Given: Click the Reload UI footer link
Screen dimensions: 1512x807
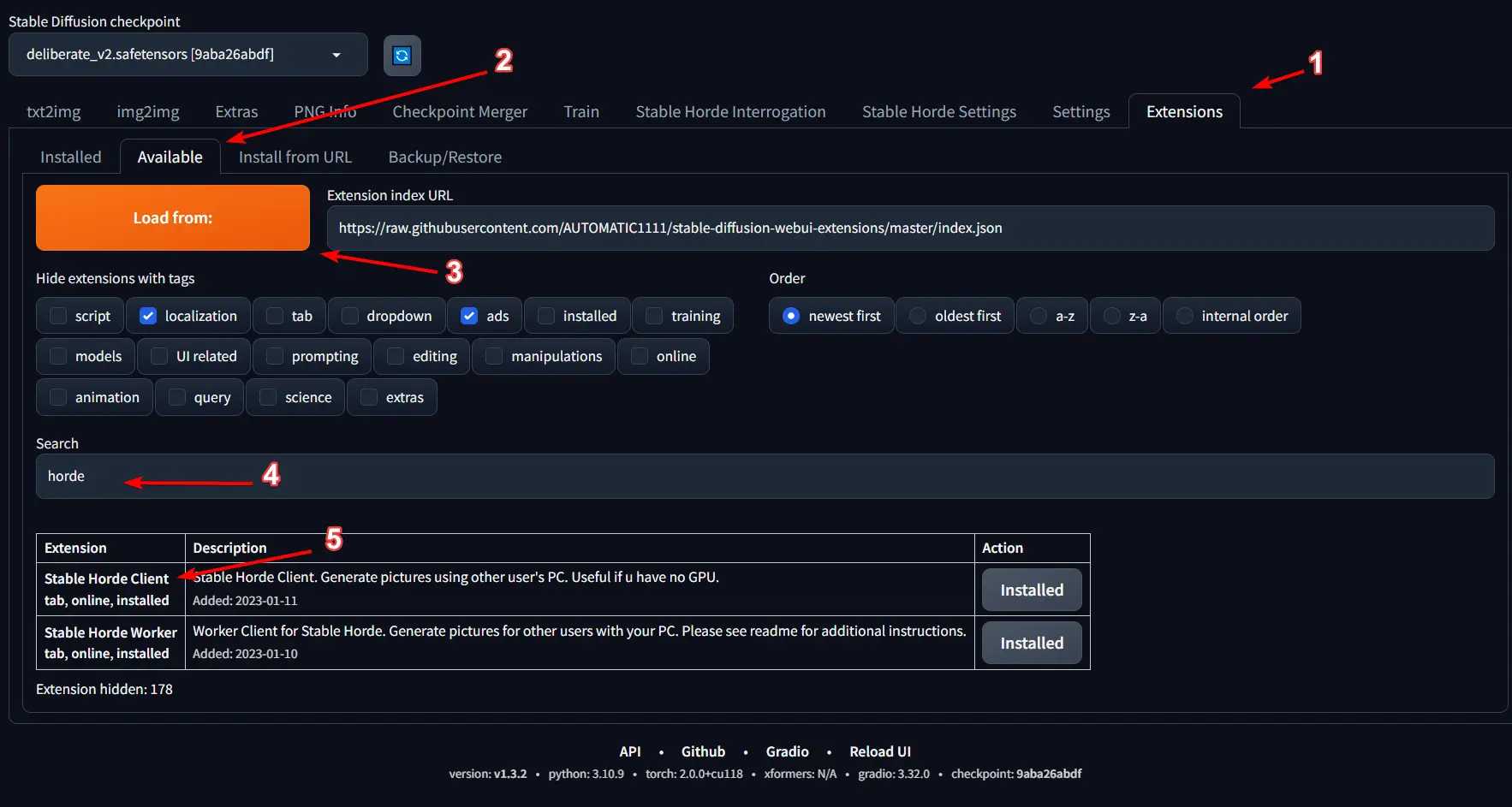Looking at the screenshot, I should click(x=880, y=751).
